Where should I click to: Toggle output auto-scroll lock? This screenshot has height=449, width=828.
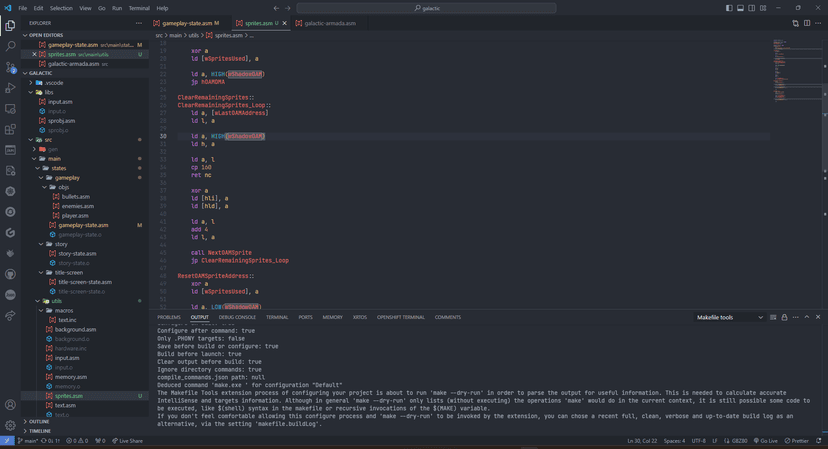(784, 317)
